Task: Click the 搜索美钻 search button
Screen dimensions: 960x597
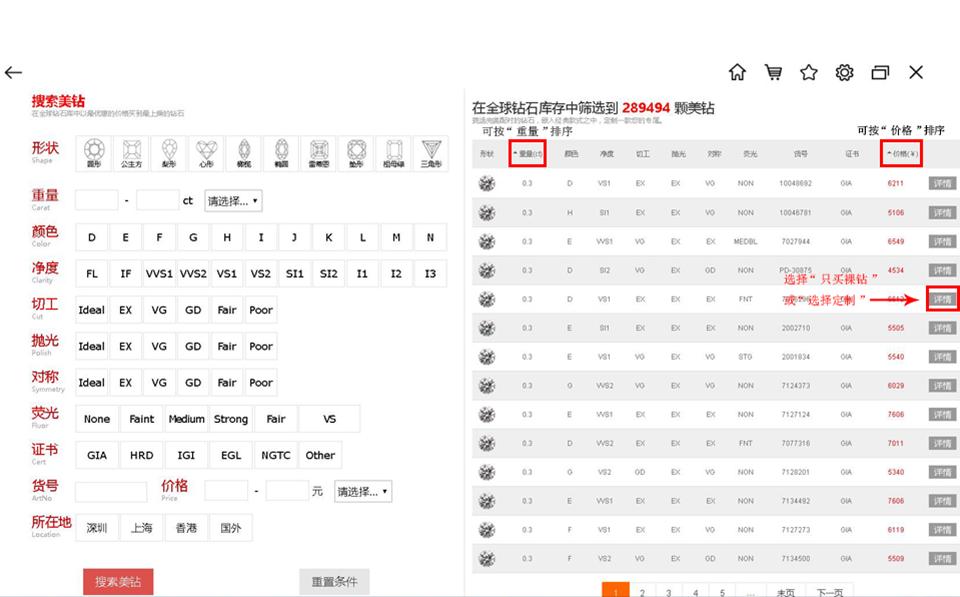Action: coord(117,581)
